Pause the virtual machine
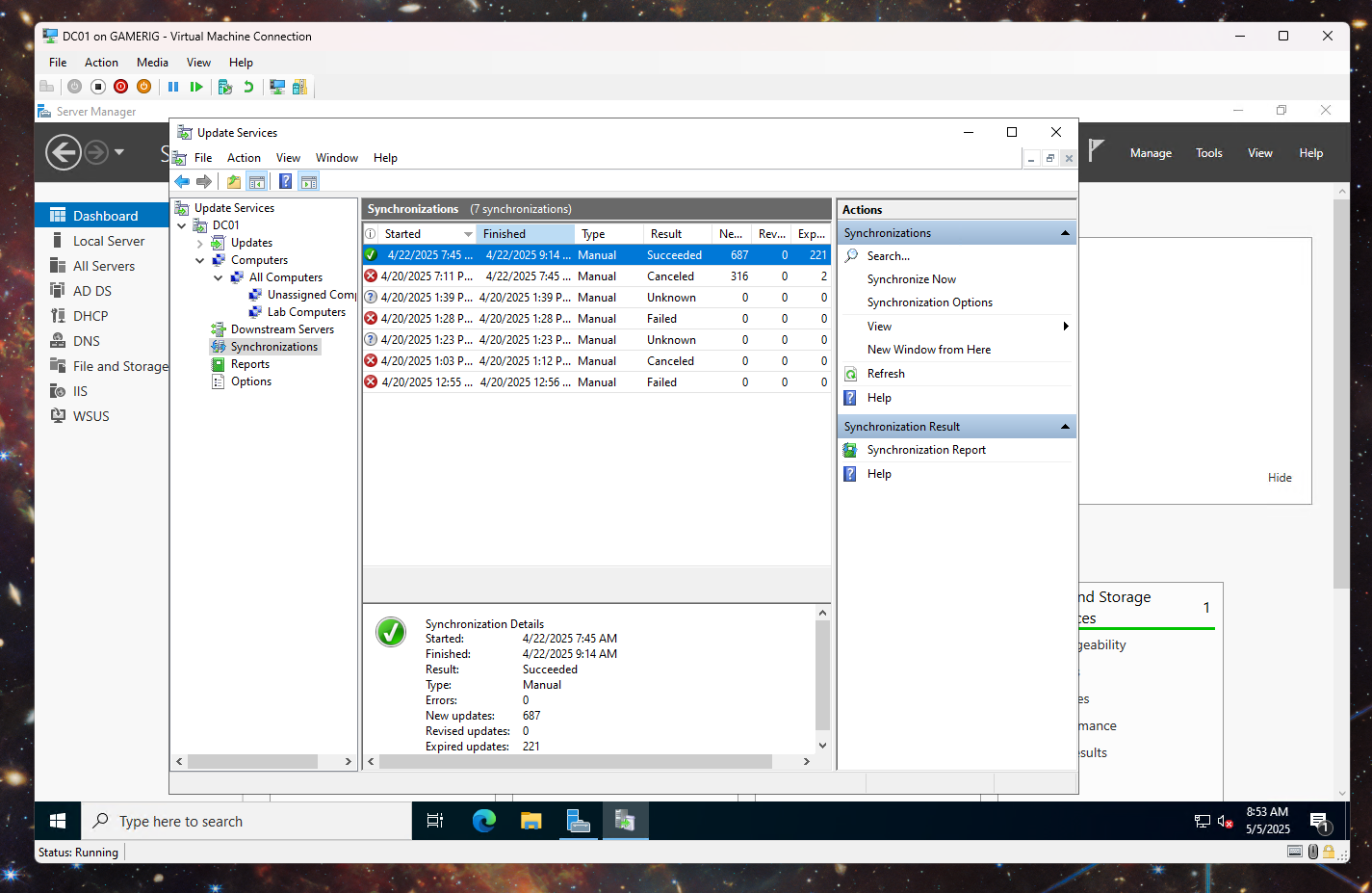This screenshot has height=893, width=1372. click(x=173, y=87)
